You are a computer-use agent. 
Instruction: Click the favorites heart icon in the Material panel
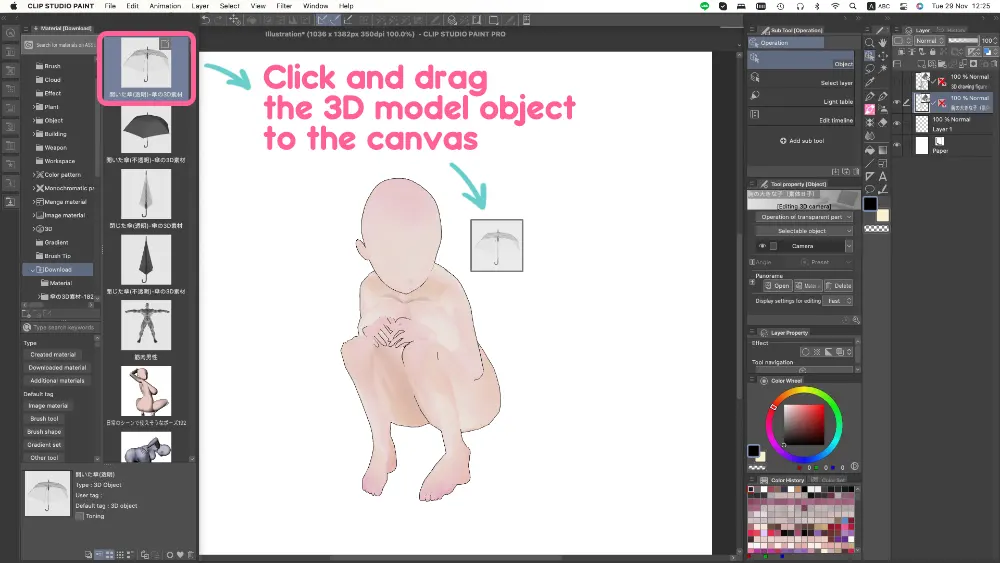point(180,555)
